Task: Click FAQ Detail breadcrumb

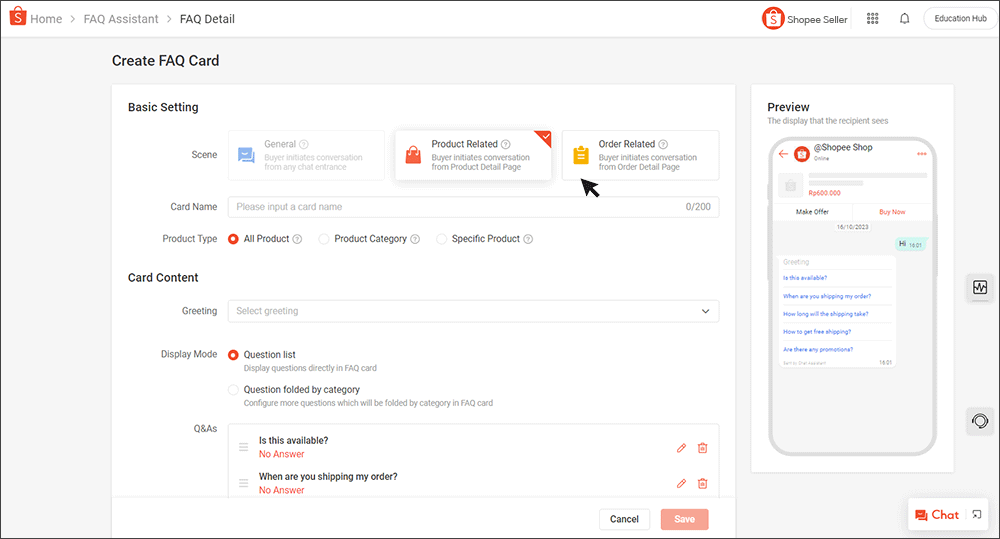Action: 207,19
